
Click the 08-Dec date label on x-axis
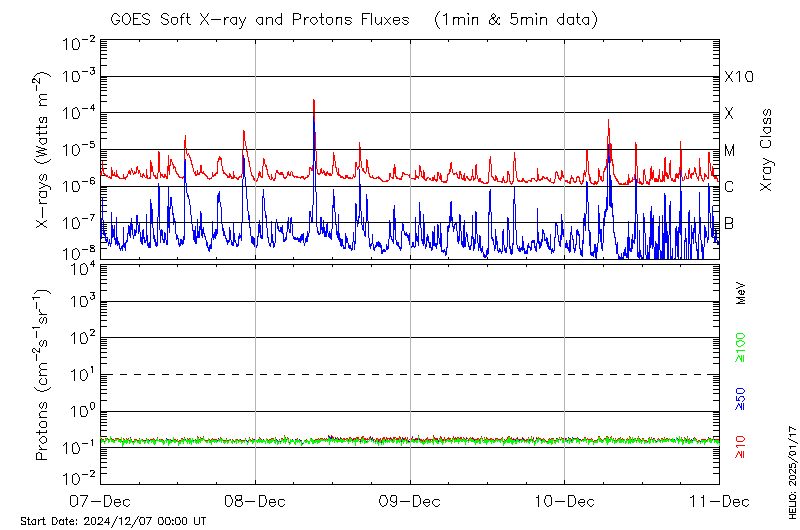coord(255,501)
